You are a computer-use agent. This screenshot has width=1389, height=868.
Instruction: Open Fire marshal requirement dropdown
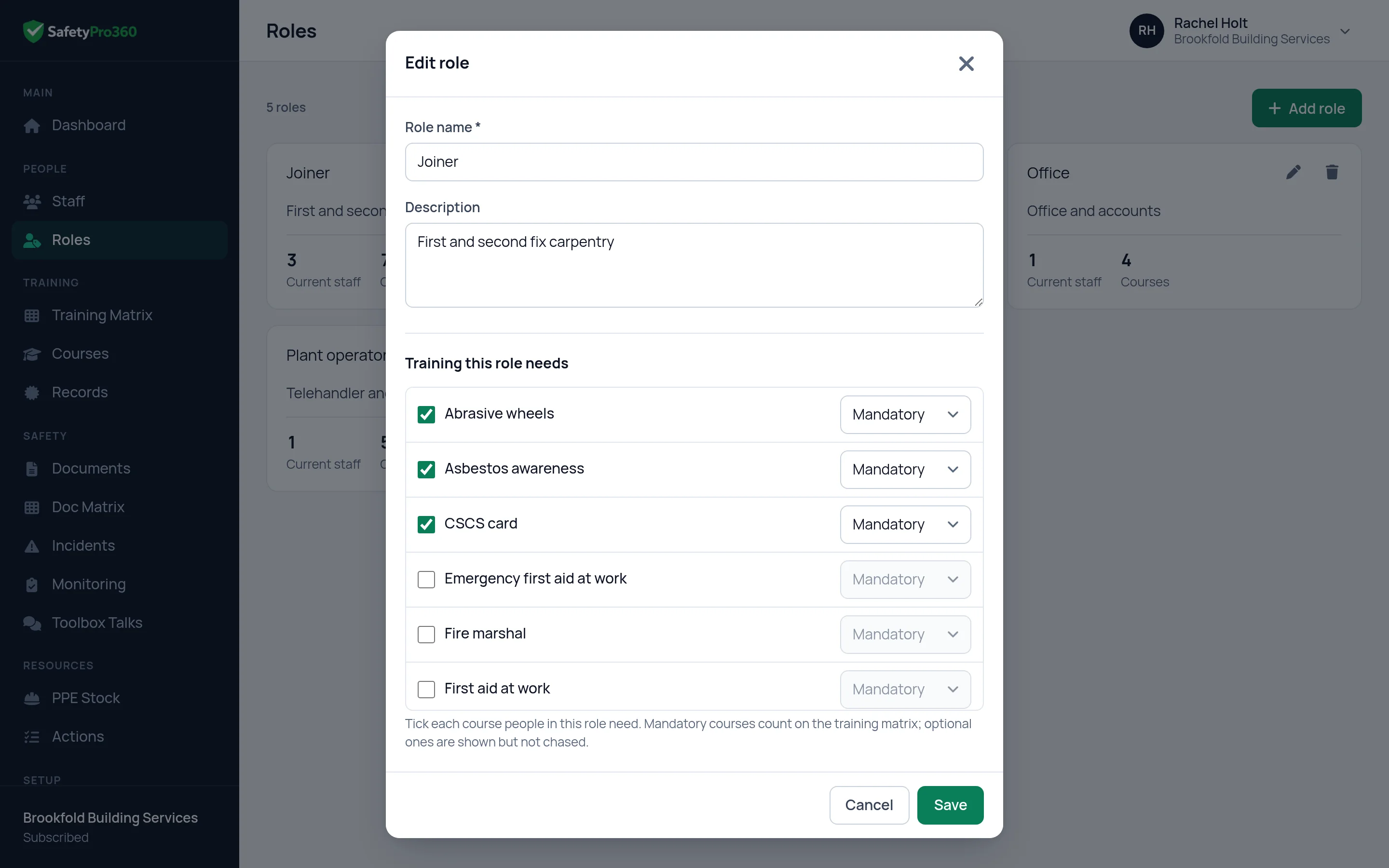tap(905, 634)
